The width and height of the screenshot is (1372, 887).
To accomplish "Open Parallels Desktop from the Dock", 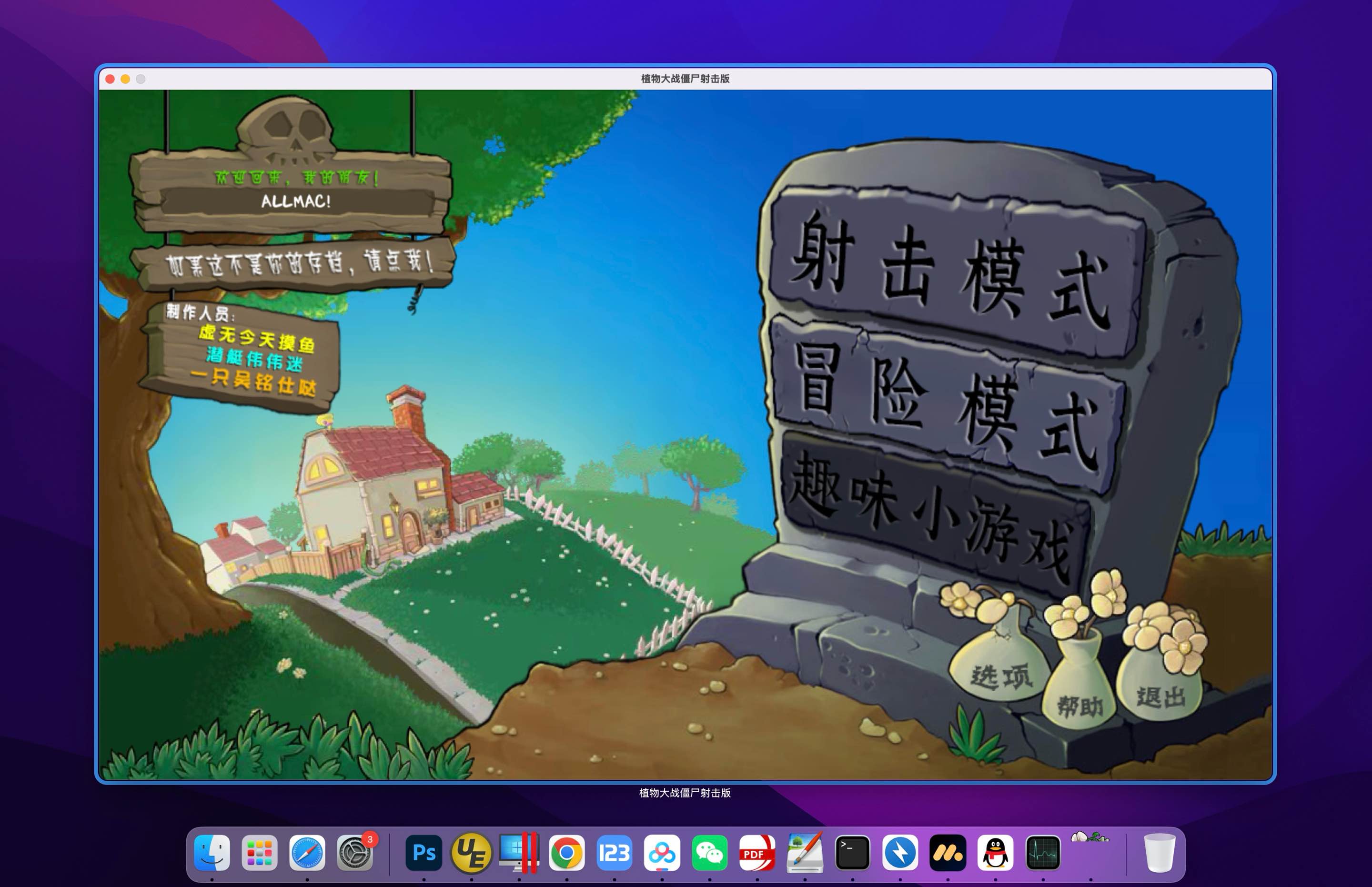I will [519, 852].
